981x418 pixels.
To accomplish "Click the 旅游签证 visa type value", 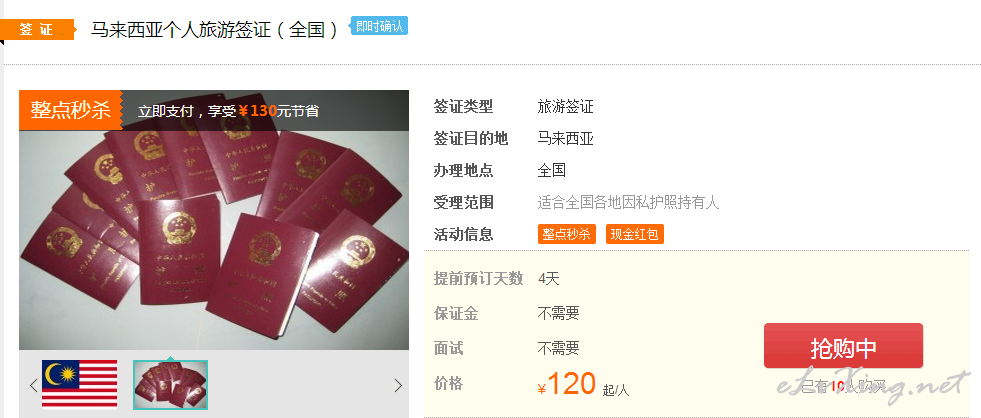I will [x=566, y=106].
